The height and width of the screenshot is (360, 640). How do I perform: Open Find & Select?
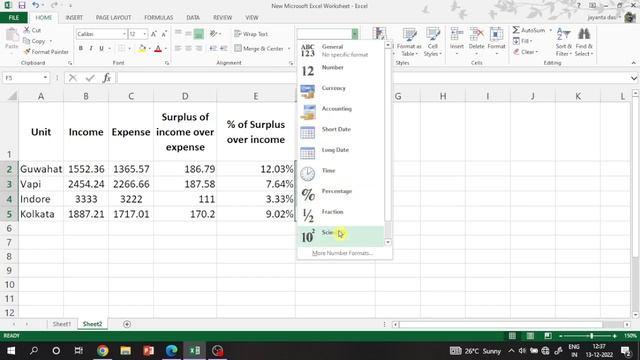point(584,42)
